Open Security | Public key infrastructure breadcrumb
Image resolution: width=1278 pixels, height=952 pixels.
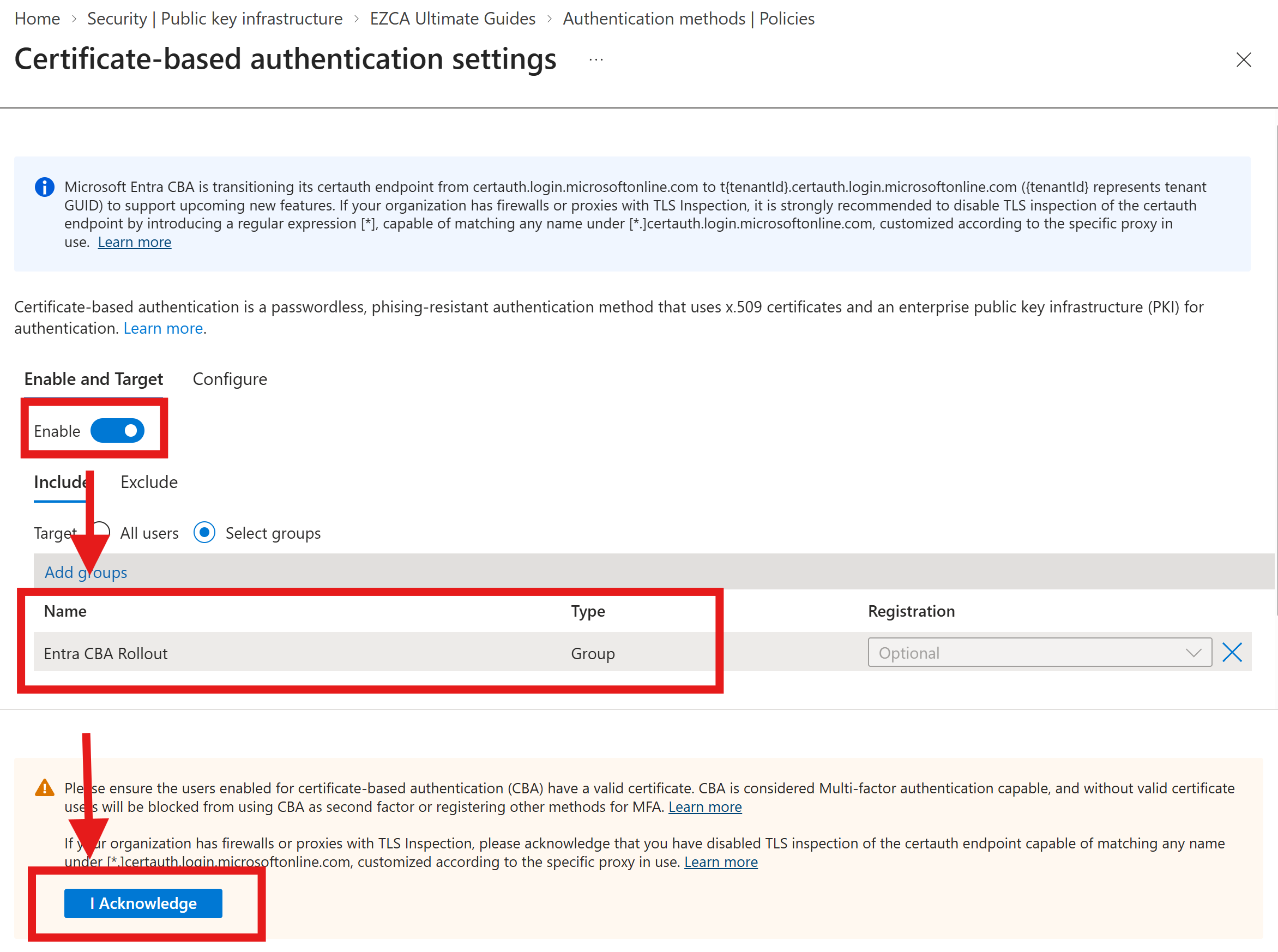click(215, 19)
